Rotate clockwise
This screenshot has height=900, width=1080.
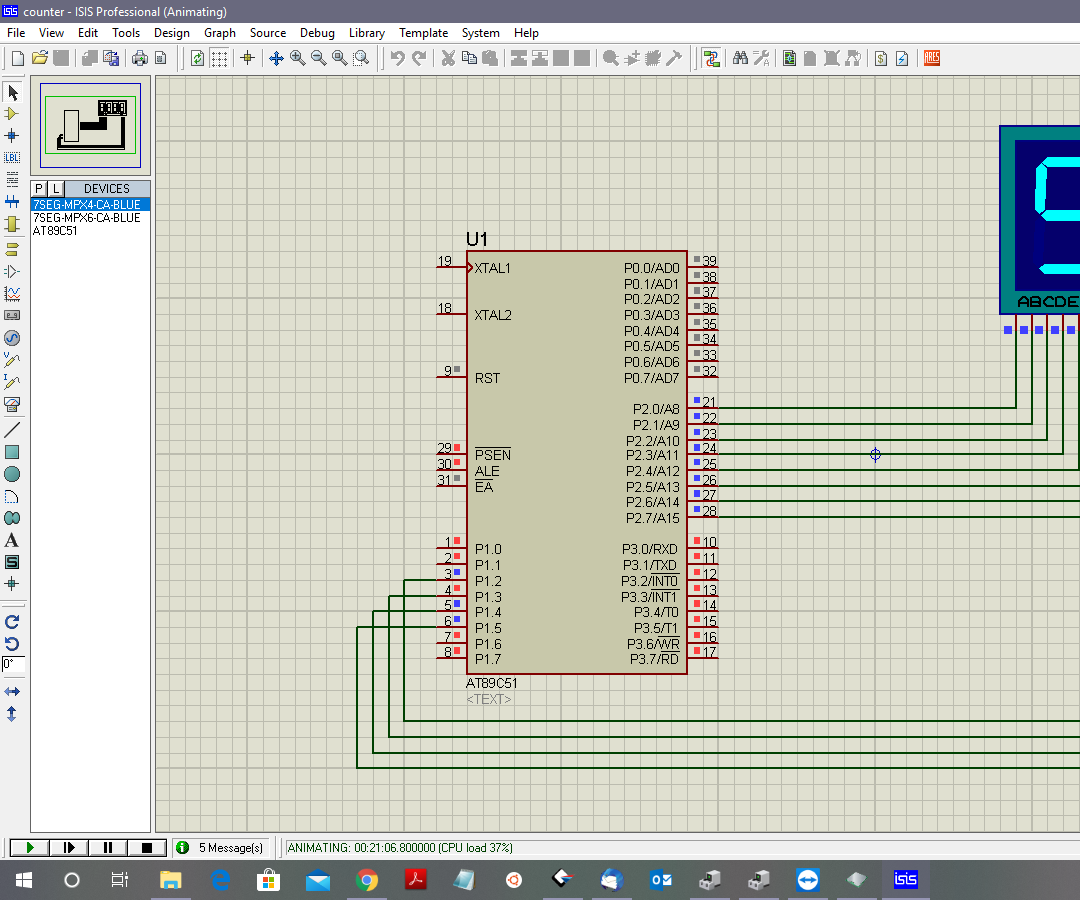tap(12, 622)
